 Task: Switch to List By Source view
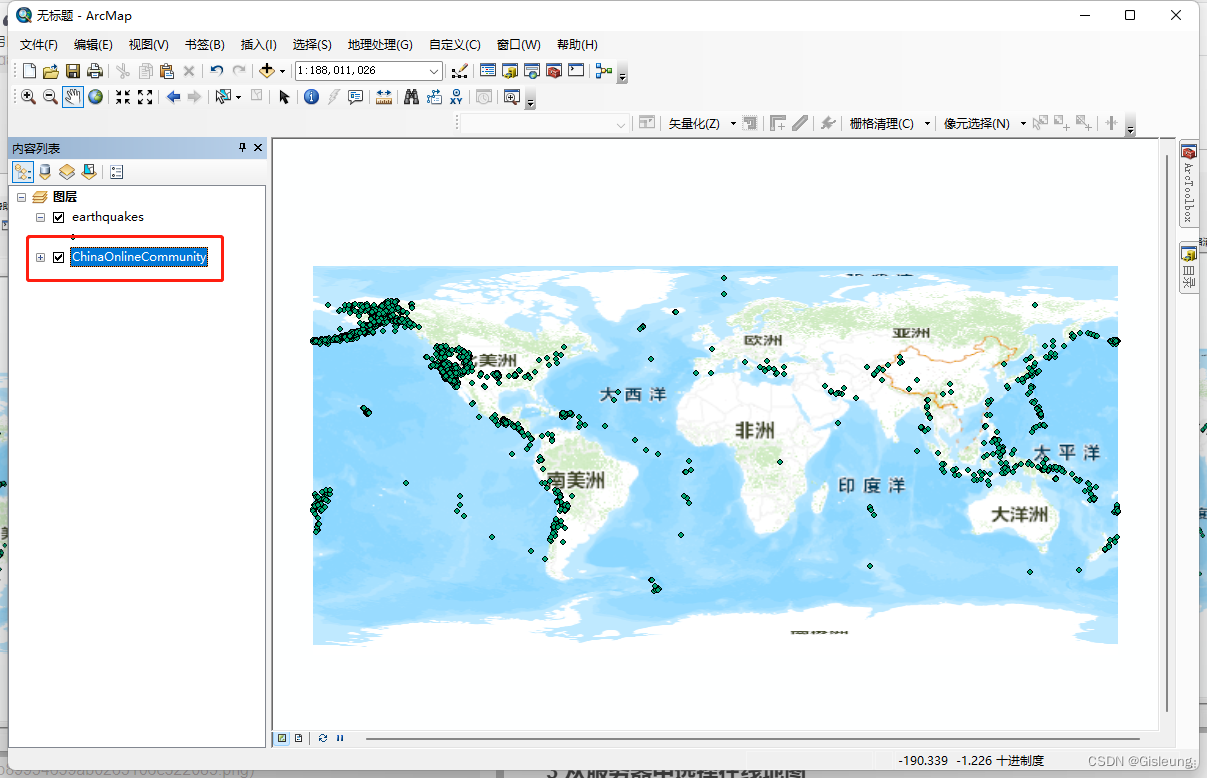(x=45, y=172)
